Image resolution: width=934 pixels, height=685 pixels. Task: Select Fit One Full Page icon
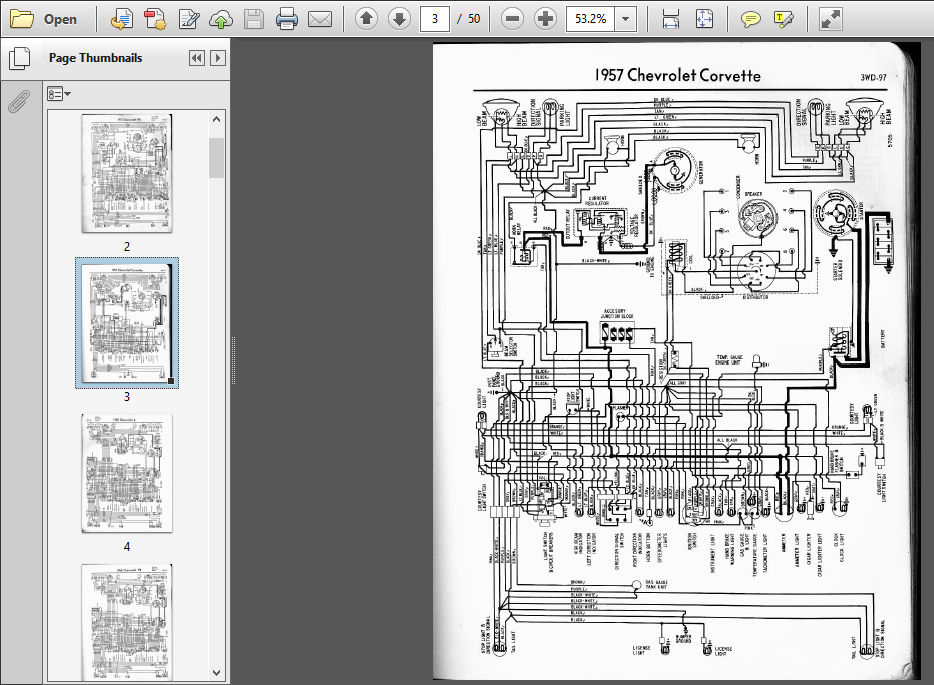pos(704,19)
